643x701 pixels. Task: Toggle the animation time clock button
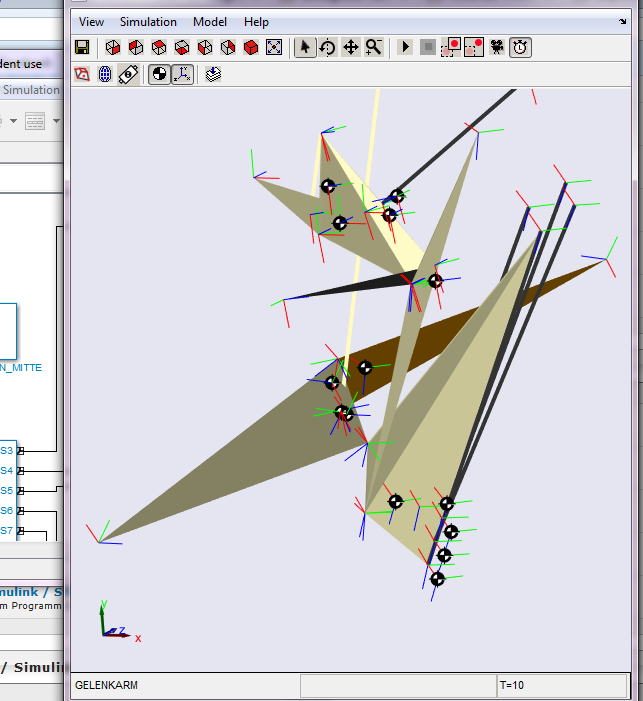coord(520,47)
